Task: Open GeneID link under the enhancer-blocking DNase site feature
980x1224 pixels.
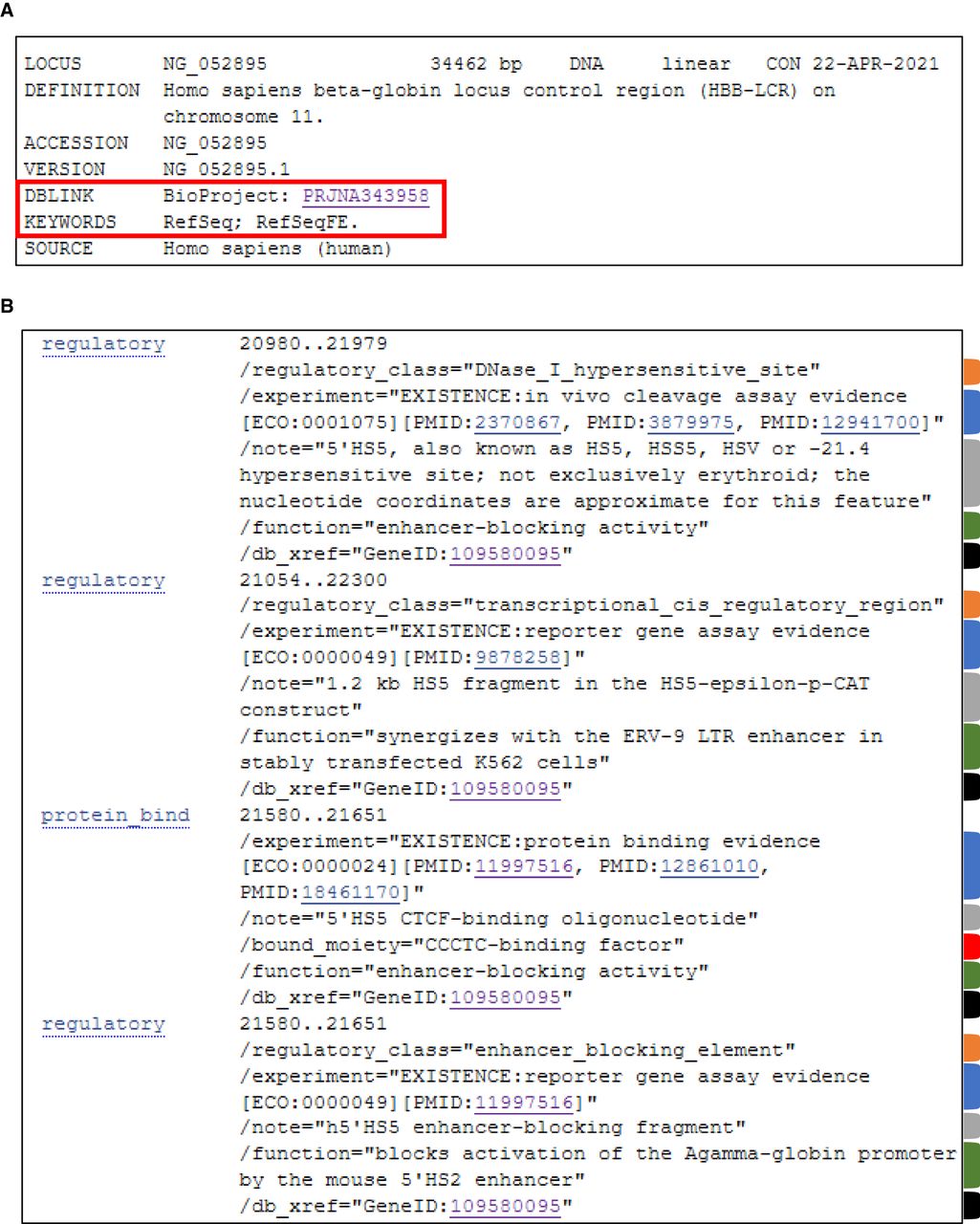Action: coord(505,554)
